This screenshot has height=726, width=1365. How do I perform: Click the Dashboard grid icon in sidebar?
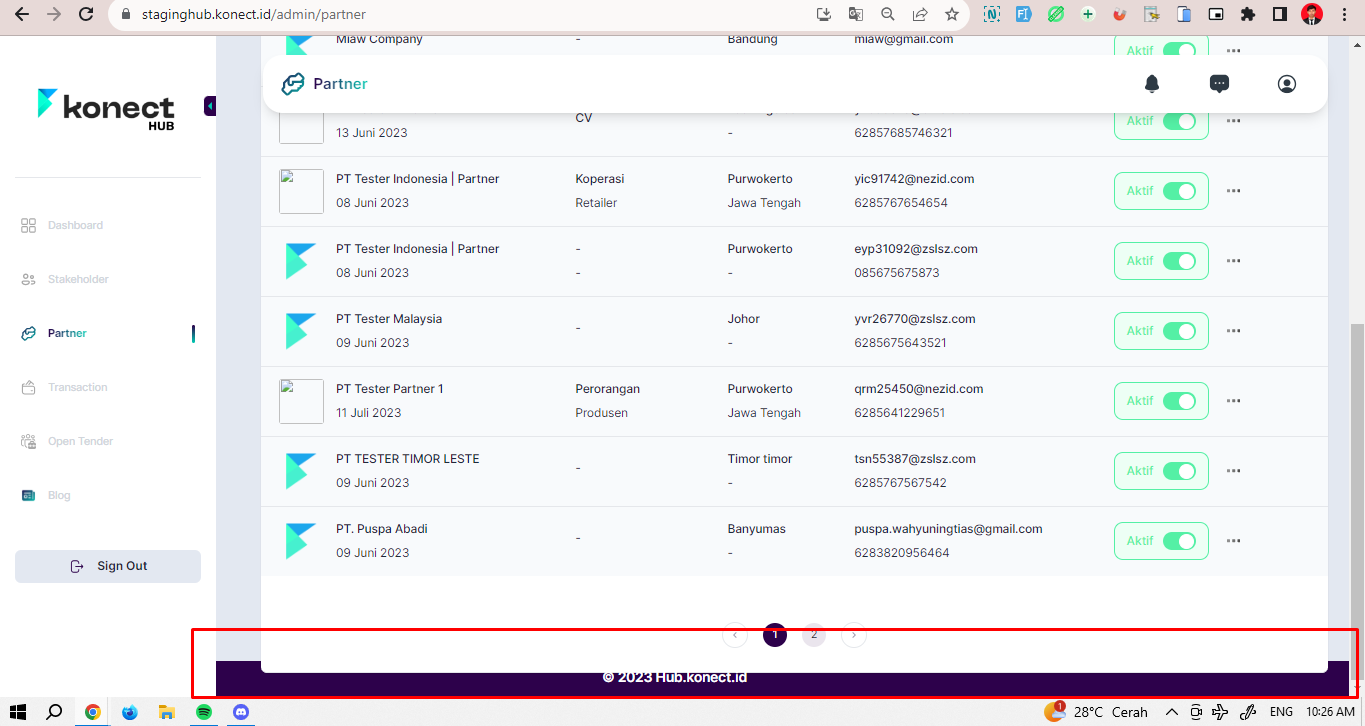tap(29, 226)
